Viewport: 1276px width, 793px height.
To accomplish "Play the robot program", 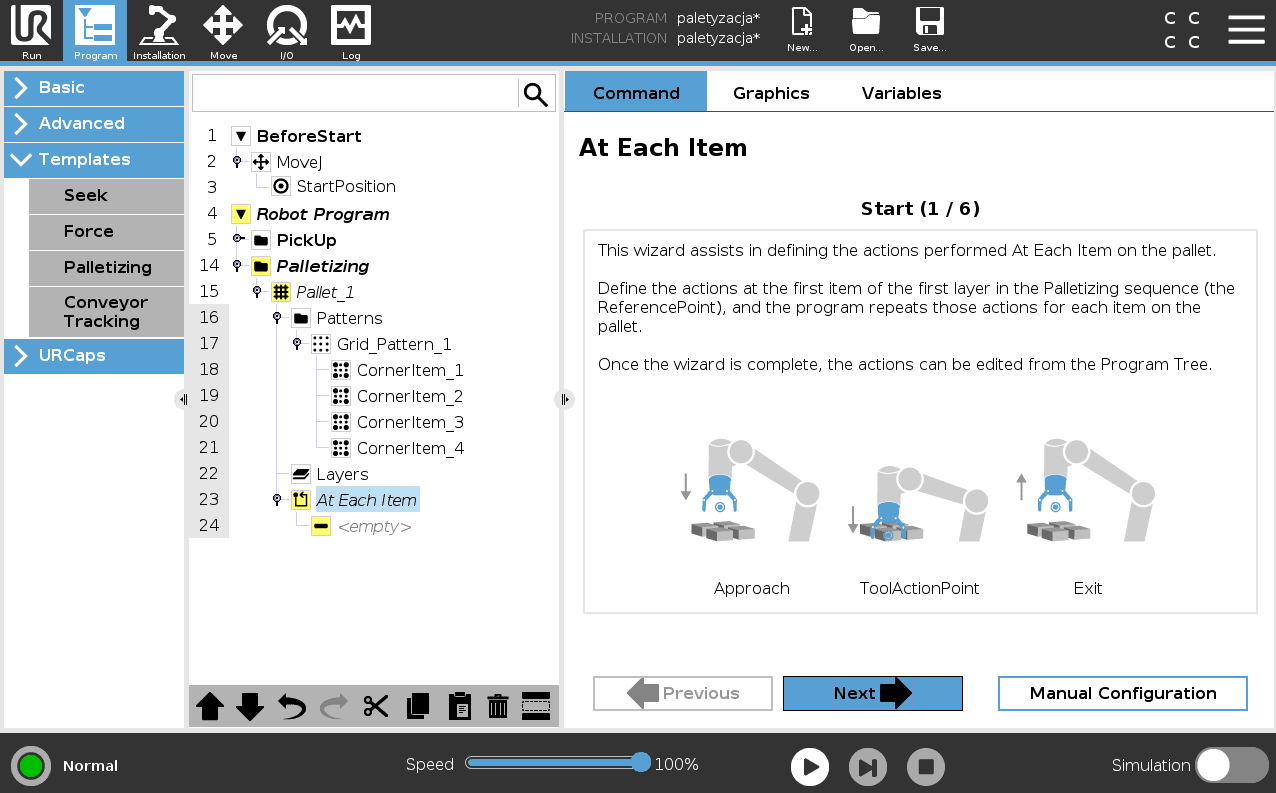I will tap(810, 767).
